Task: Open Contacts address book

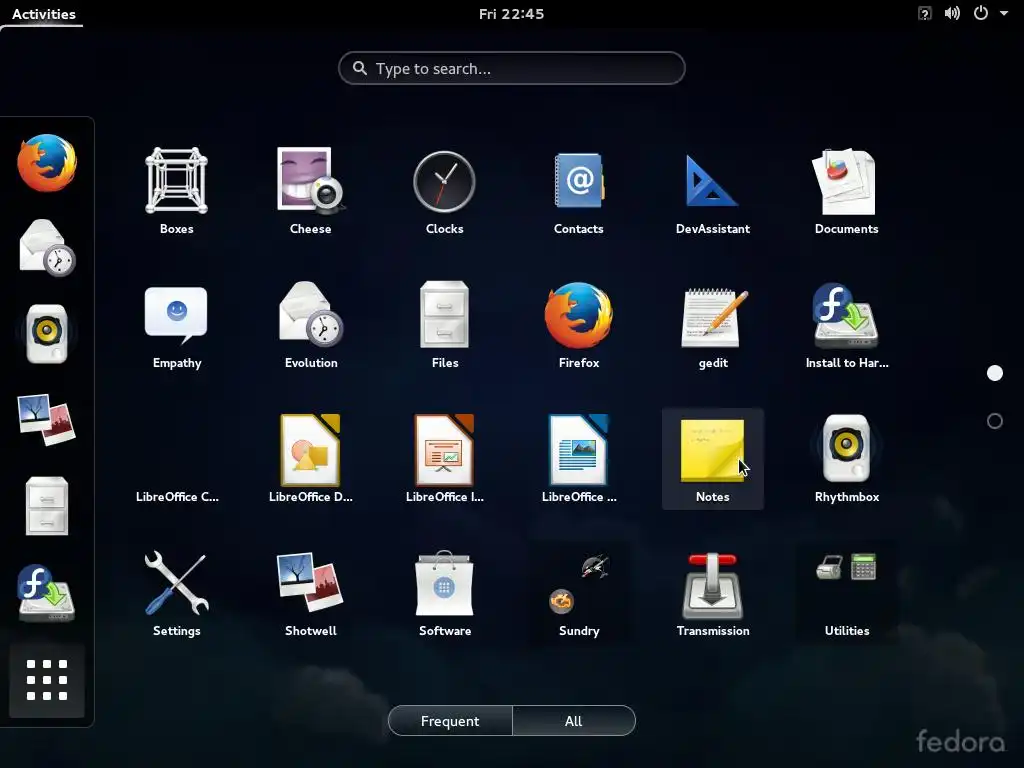Action: pyautogui.click(x=579, y=191)
